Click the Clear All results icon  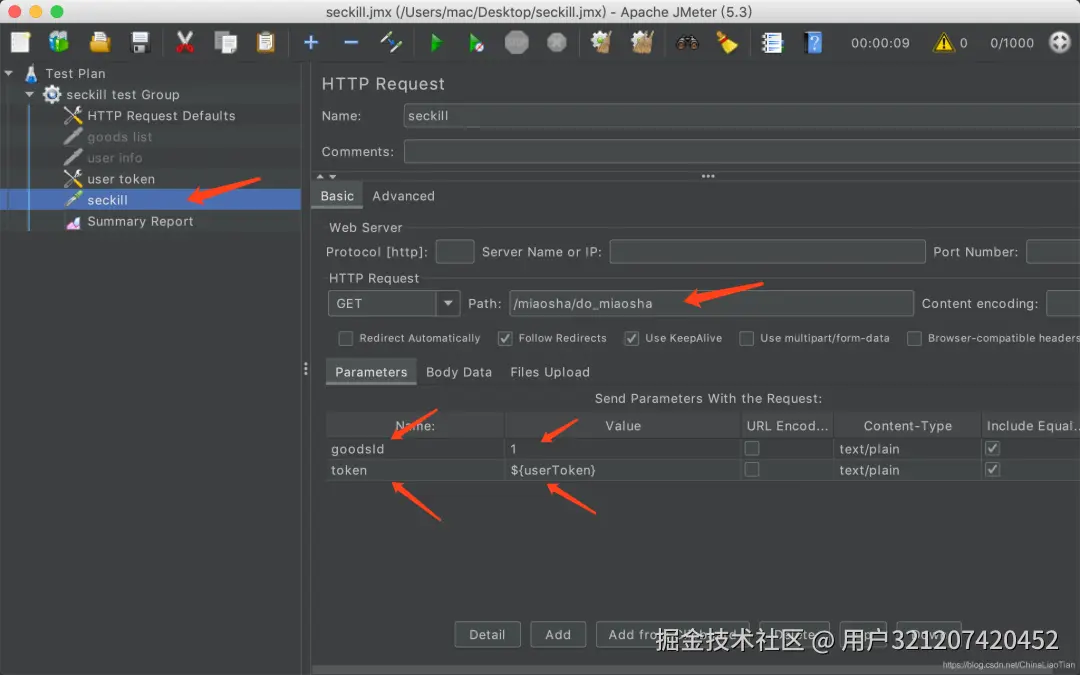point(642,43)
